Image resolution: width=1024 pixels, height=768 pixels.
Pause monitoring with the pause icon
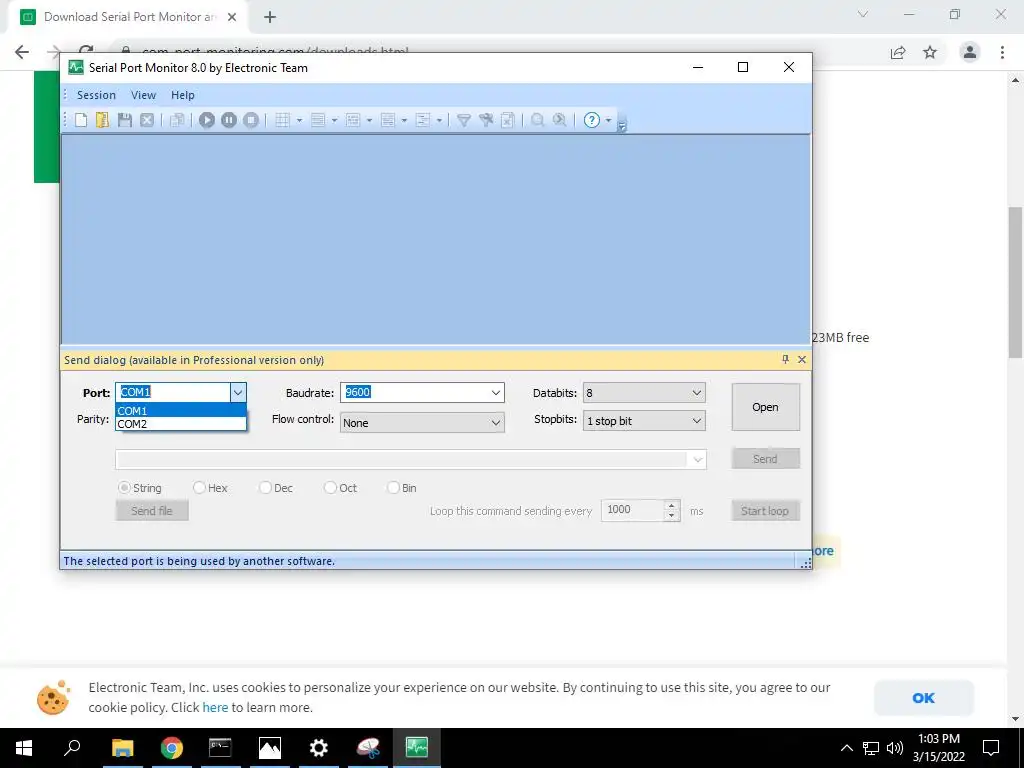[x=229, y=120]
